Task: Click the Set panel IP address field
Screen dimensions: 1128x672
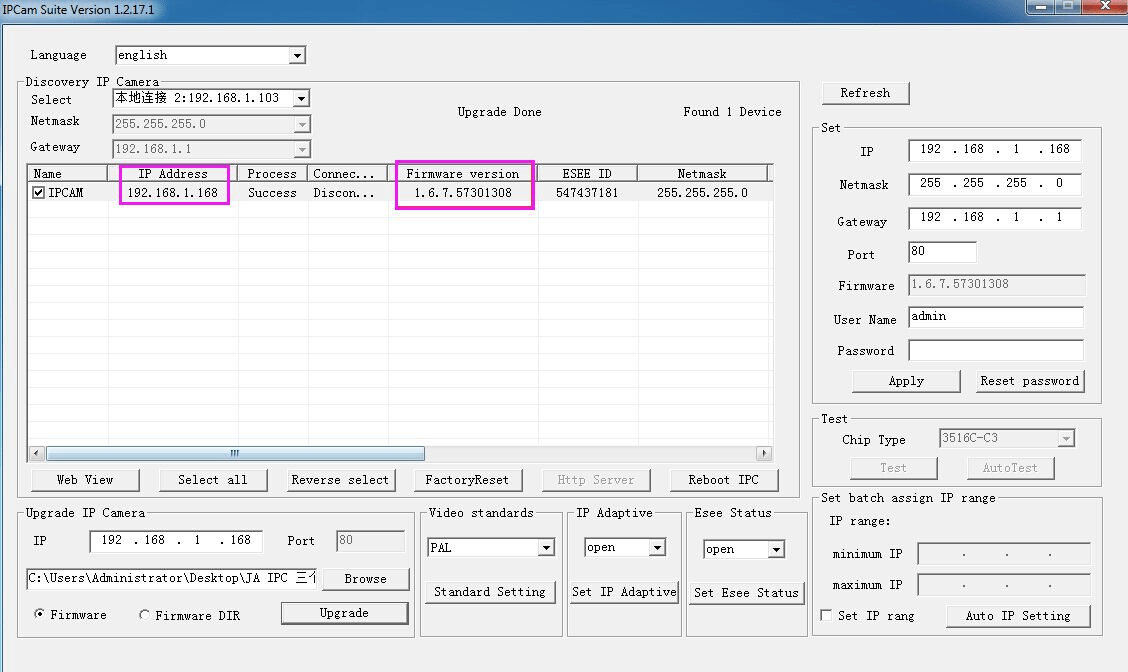Action: coord(995,150)
